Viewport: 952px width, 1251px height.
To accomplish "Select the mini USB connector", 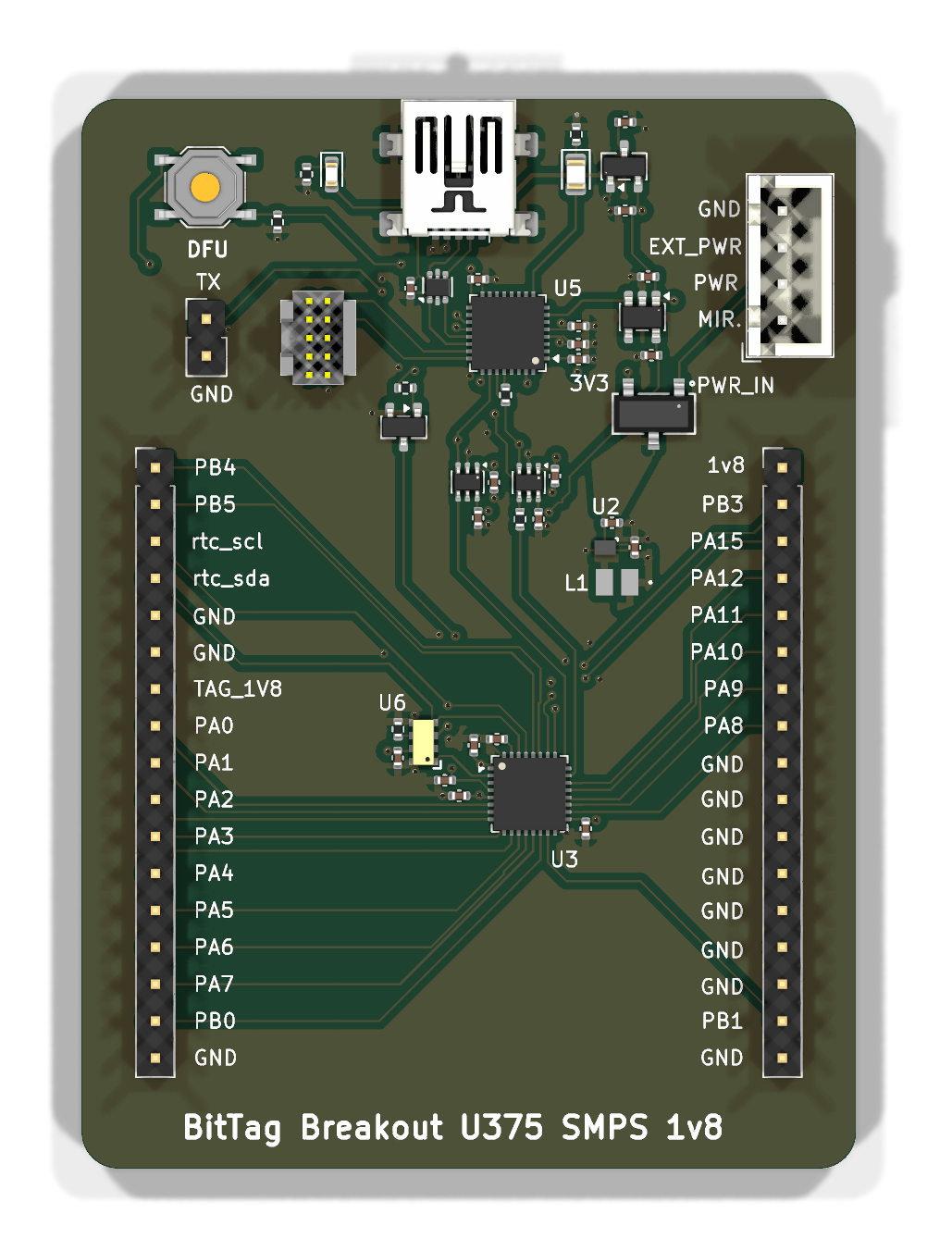I will tap(459, 168).
